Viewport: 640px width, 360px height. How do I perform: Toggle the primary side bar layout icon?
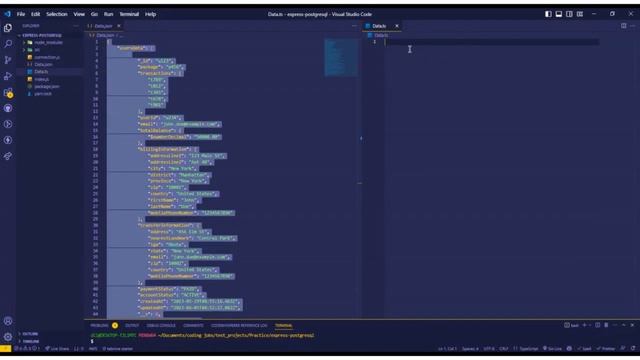[548, 14]
